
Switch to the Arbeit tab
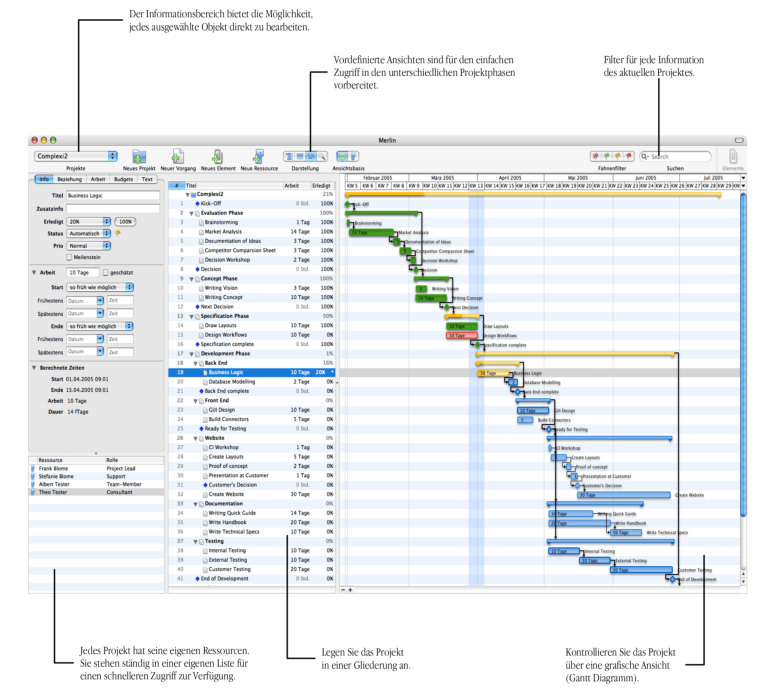tap(98, 179)
